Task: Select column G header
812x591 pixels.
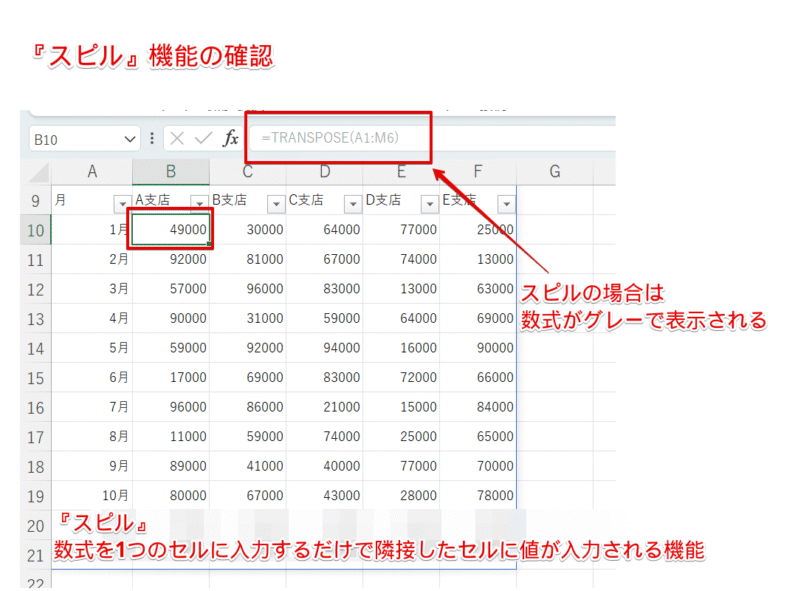Action: pos(555,171)
